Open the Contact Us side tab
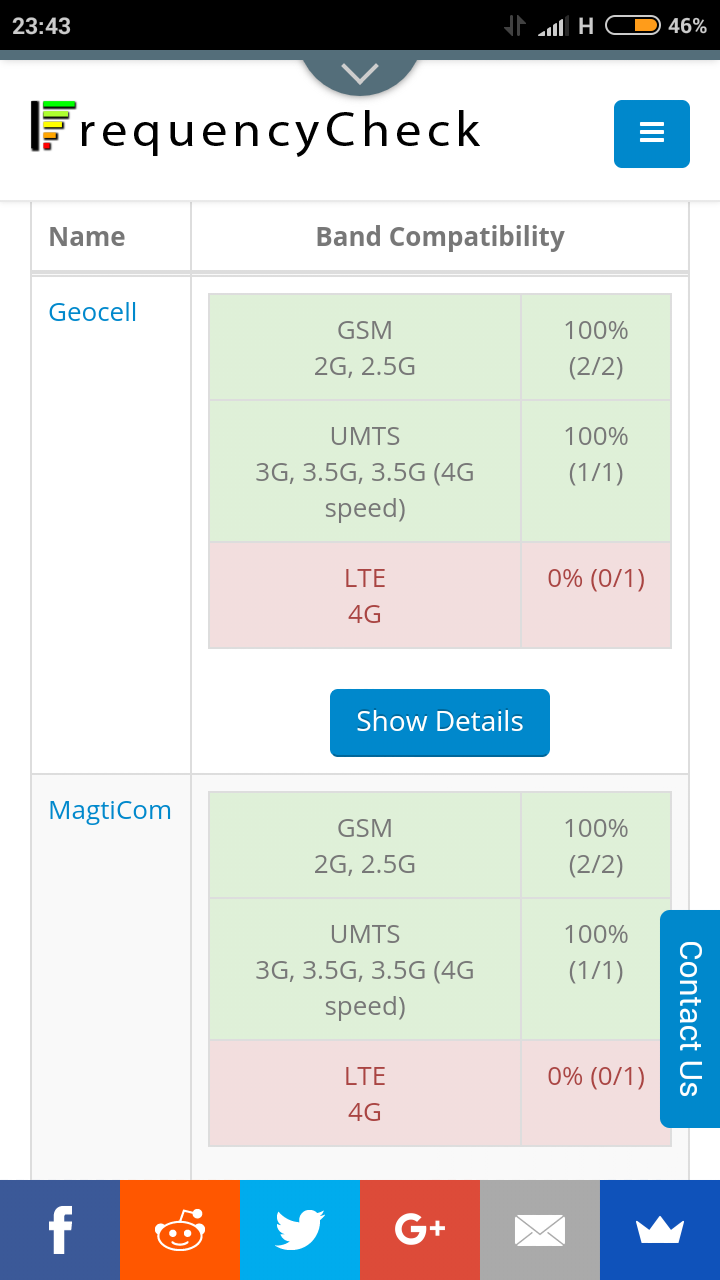 tap(690, 1018)
